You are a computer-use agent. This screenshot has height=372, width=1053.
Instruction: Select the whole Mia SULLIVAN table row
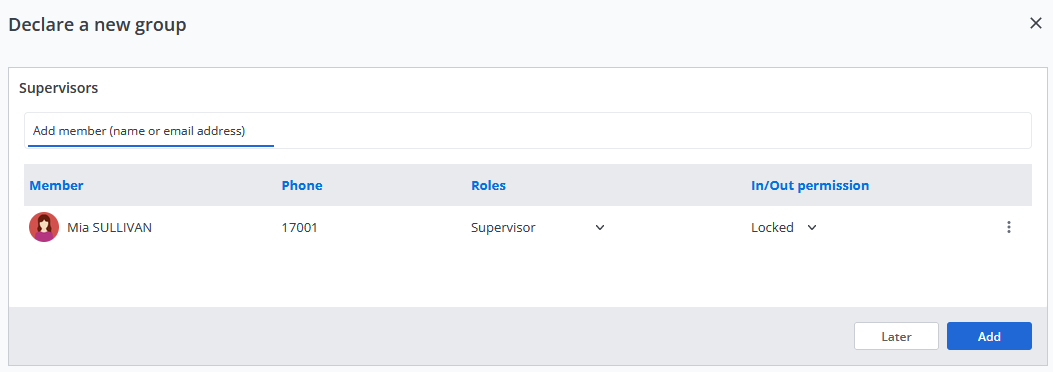528,228
